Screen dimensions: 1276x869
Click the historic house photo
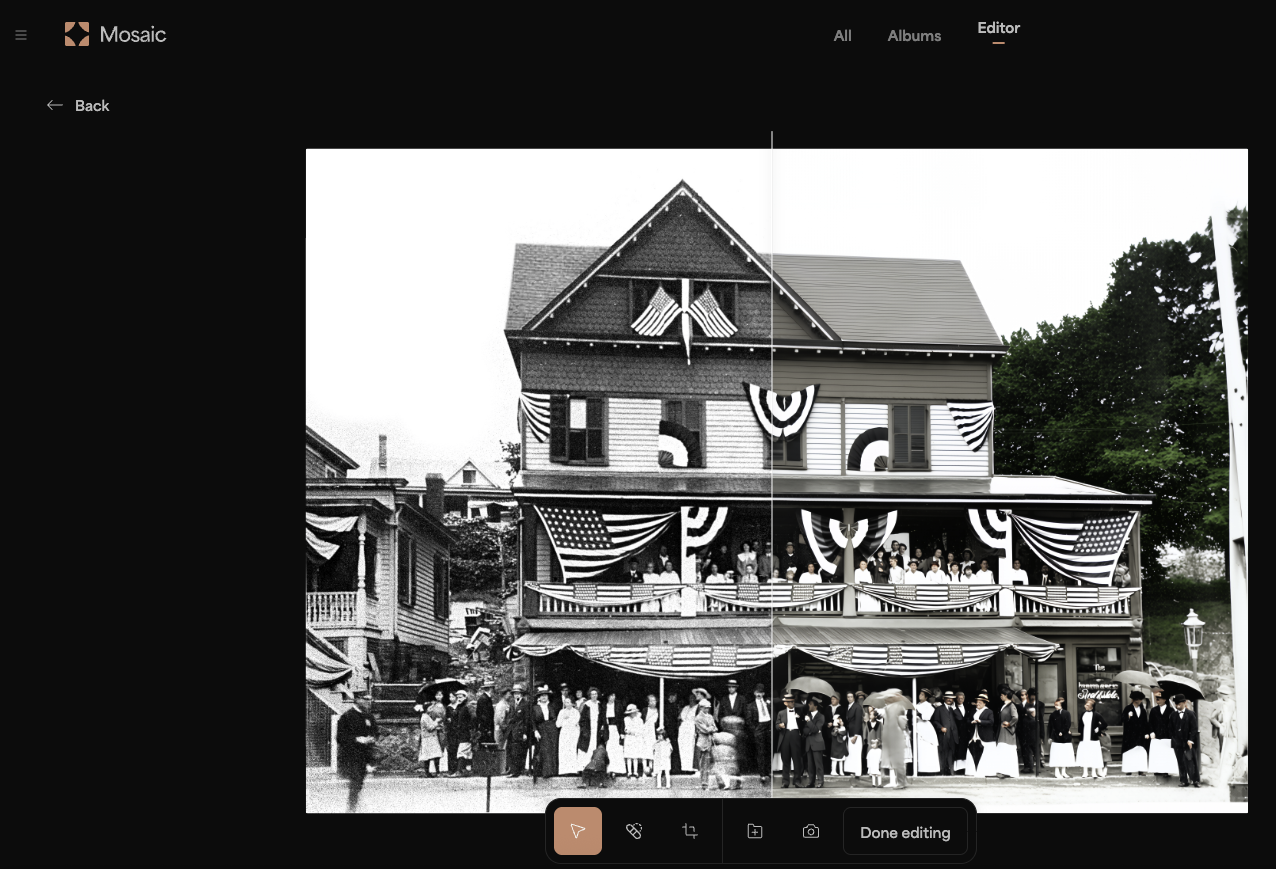[x=777, y=480]
